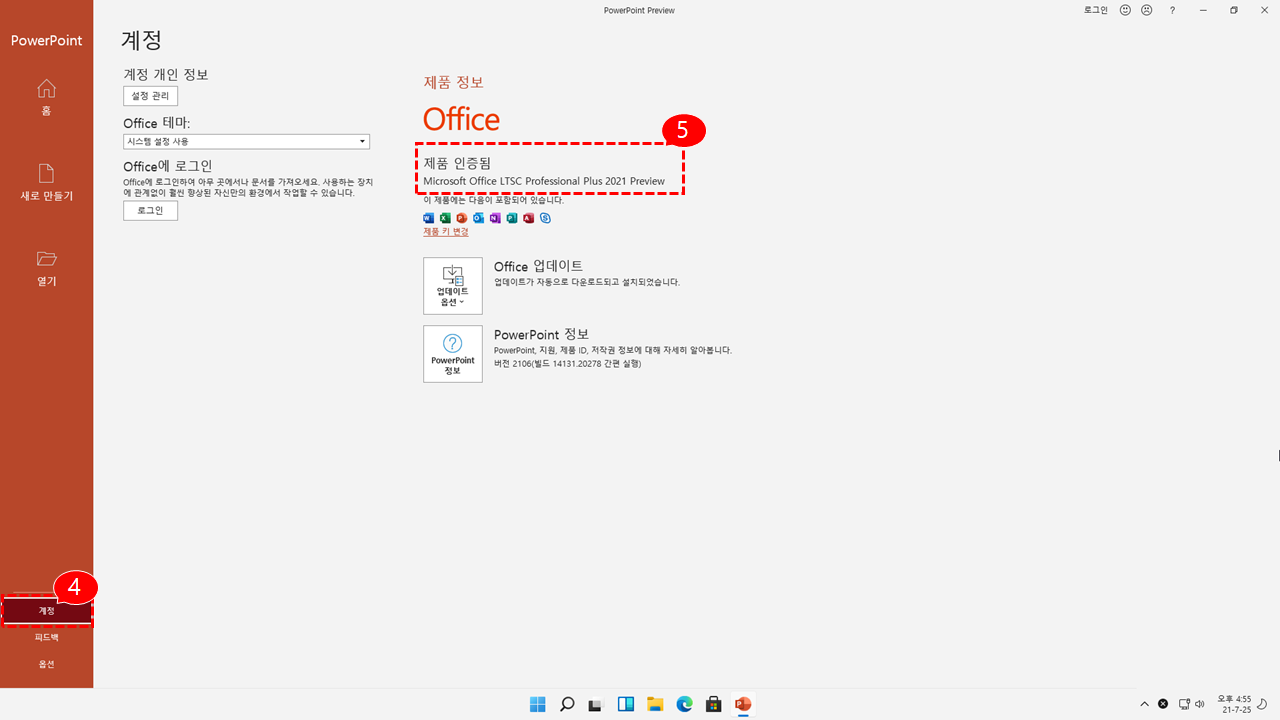
Task: Click the PowerPoint taskbar icon
Action: [x=743, y=704]
